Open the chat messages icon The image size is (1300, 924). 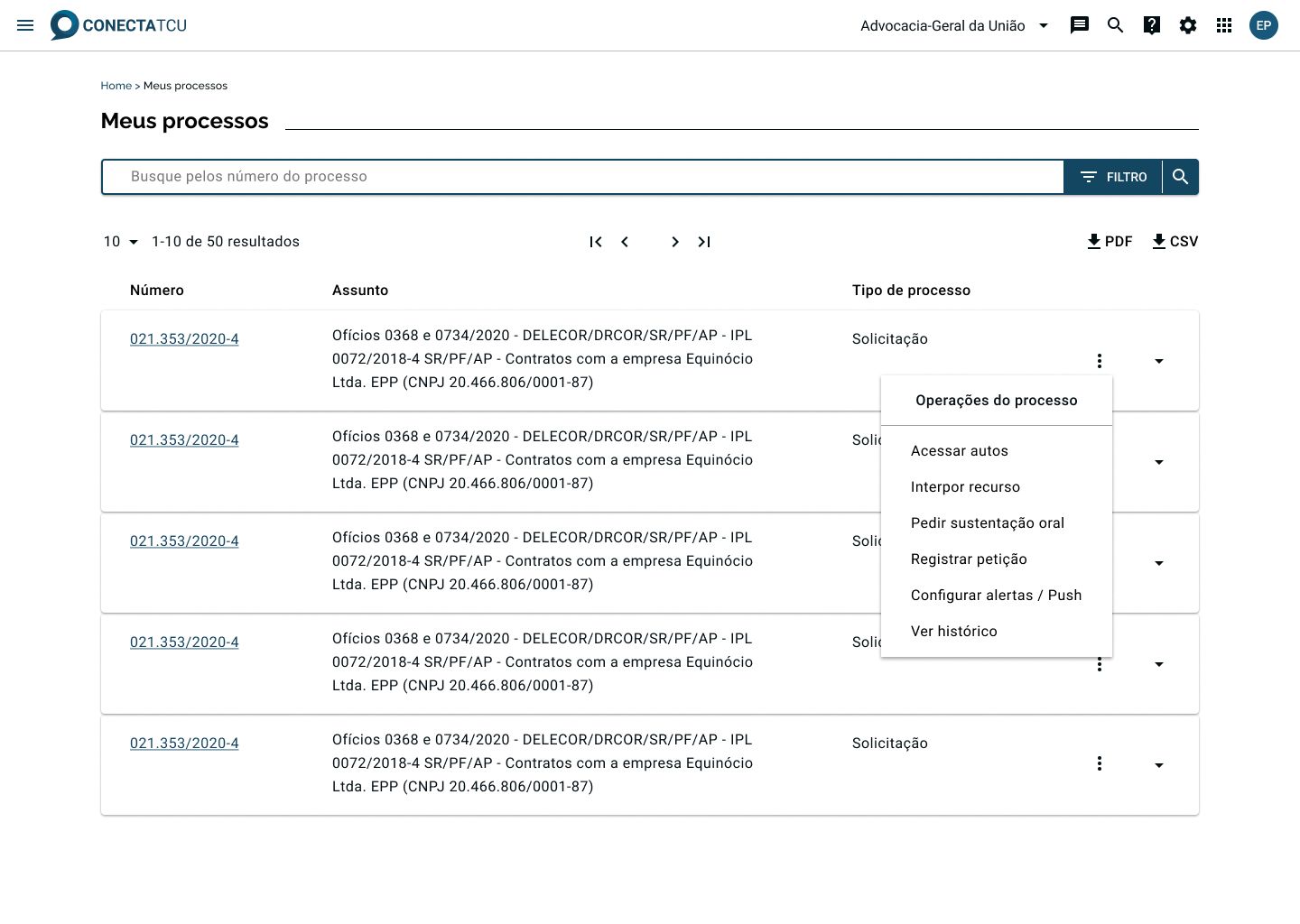[1080, 25]
